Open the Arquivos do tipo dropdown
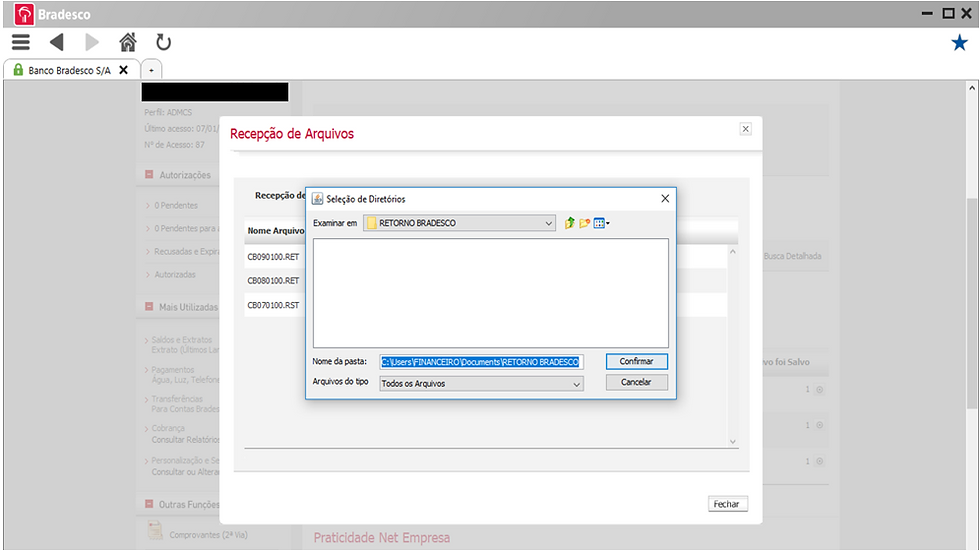This screenshot has width=980, height=551. 481,384
